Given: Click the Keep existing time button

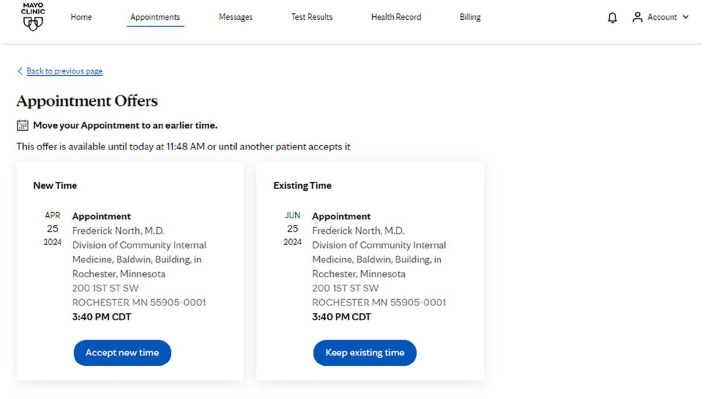Looking at the screenshot, I should pos(365,353).
